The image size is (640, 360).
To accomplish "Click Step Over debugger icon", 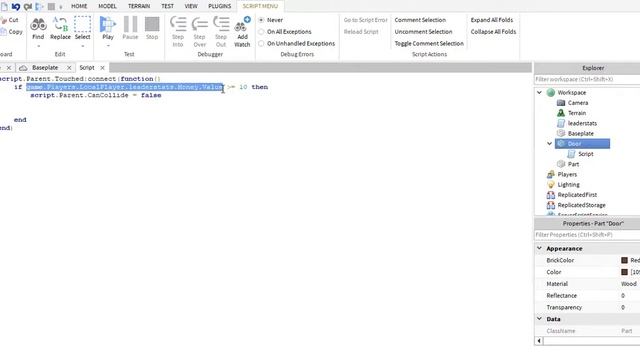I will point(200,24).
